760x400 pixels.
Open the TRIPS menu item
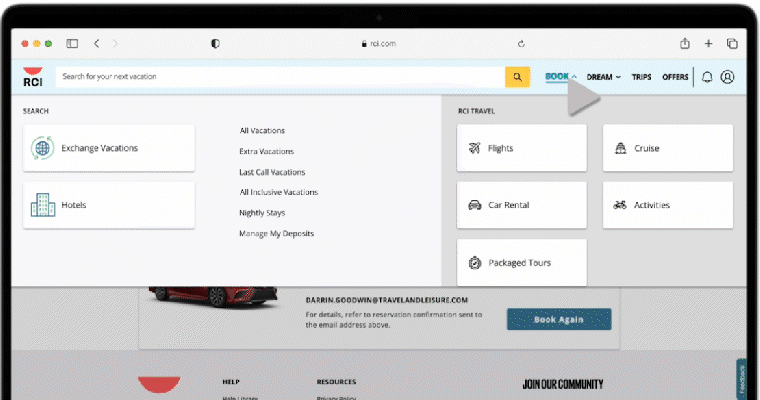click(x=641, y=77)
